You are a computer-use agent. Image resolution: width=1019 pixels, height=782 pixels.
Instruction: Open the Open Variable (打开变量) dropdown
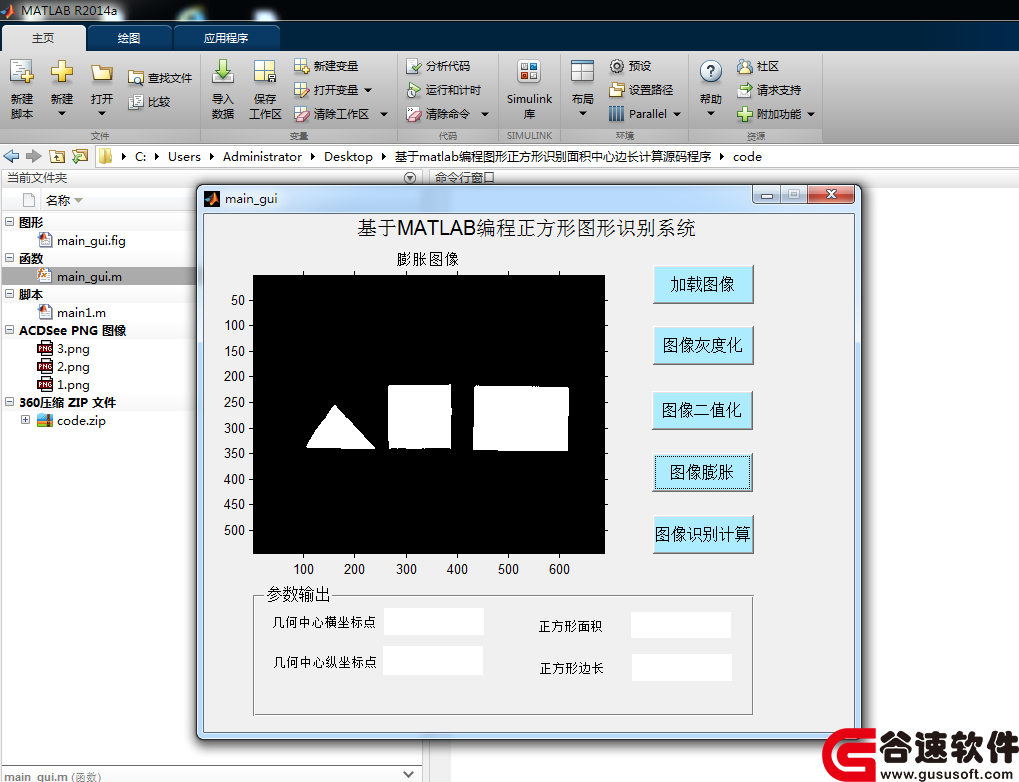click(368, 90)
